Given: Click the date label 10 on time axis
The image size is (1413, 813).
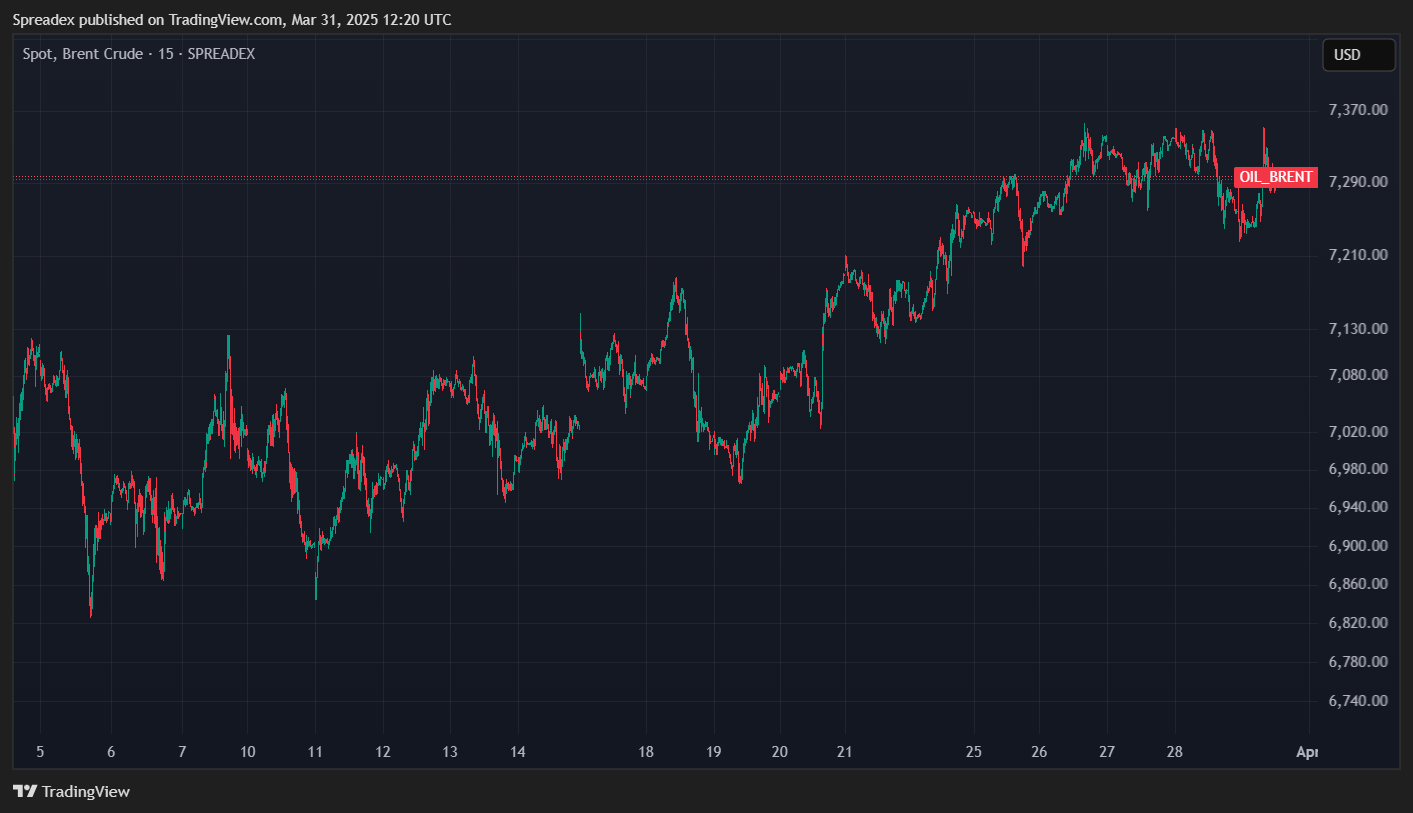Looking at the screenshot, I should tap(248, 752).
